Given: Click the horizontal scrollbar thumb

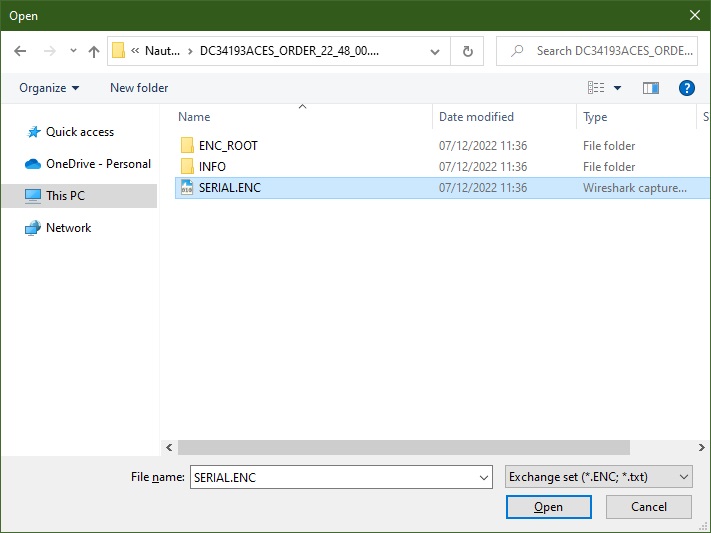Looking at the screenshot, I should [x=404, y=447].
